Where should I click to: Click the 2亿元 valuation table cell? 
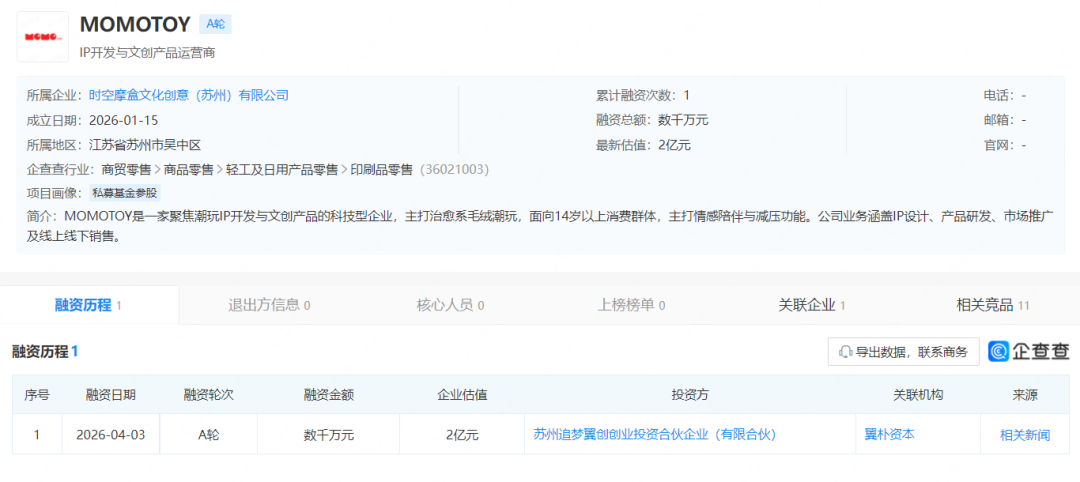click(x=462, y=435)
